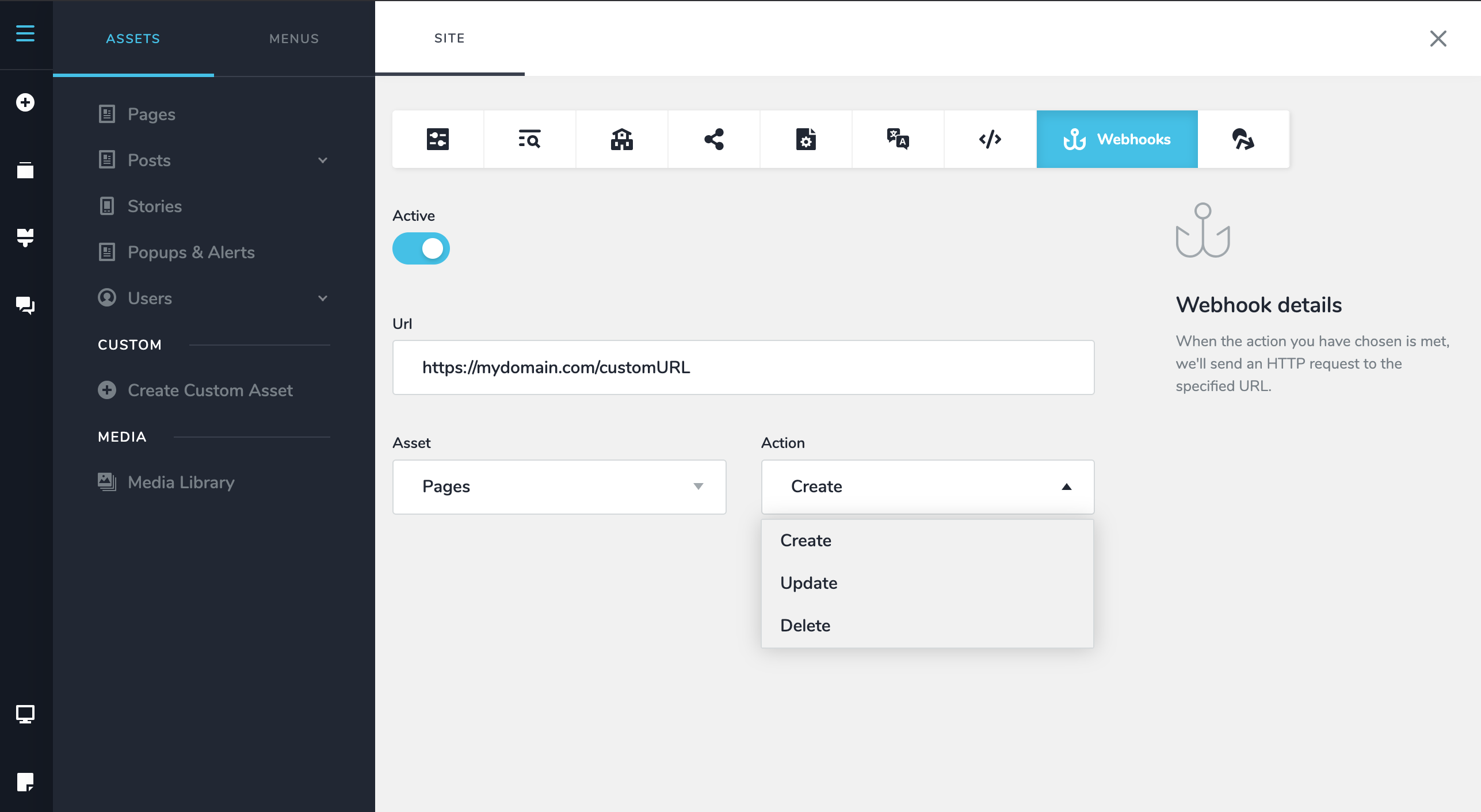Open the Media Library link
Viewport: 1481px width, 812px height.
[x=181, y=482]
